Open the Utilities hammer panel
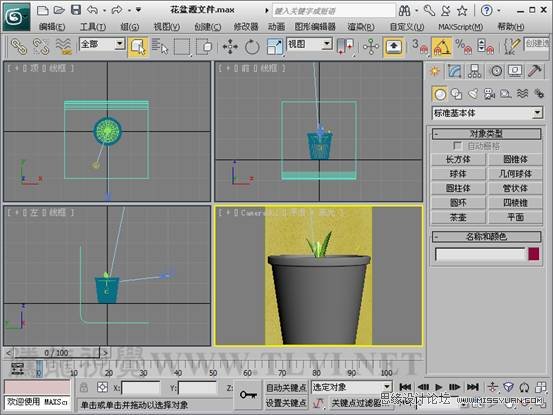This screenshot has width=553, height=415. click(534, 71)
